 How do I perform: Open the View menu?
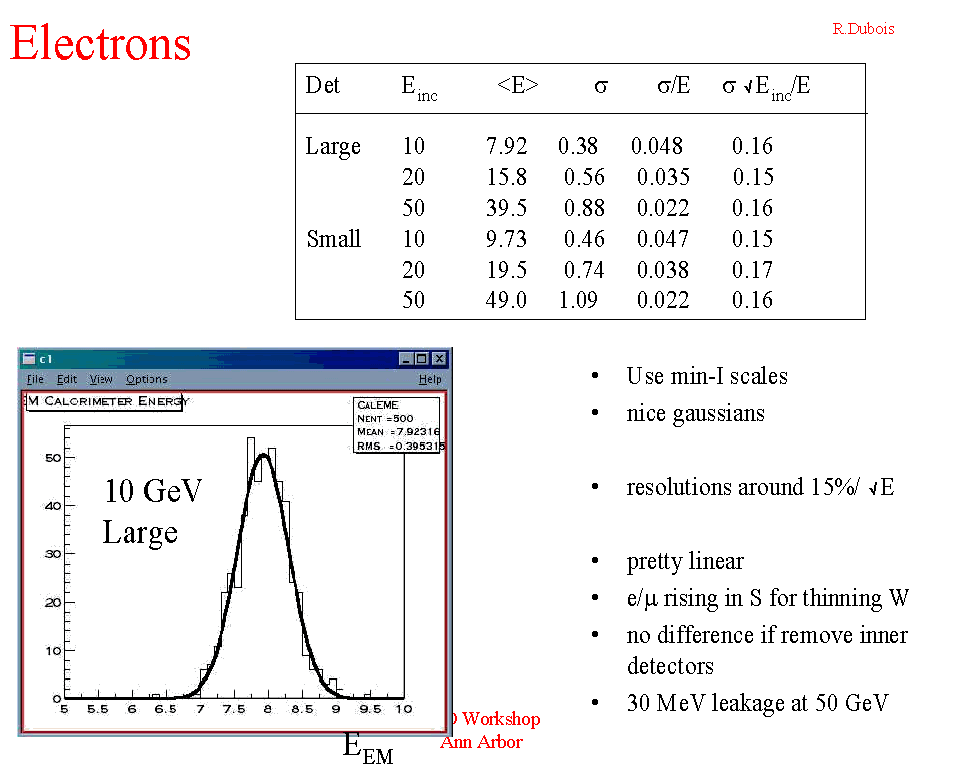click(101, 379)
